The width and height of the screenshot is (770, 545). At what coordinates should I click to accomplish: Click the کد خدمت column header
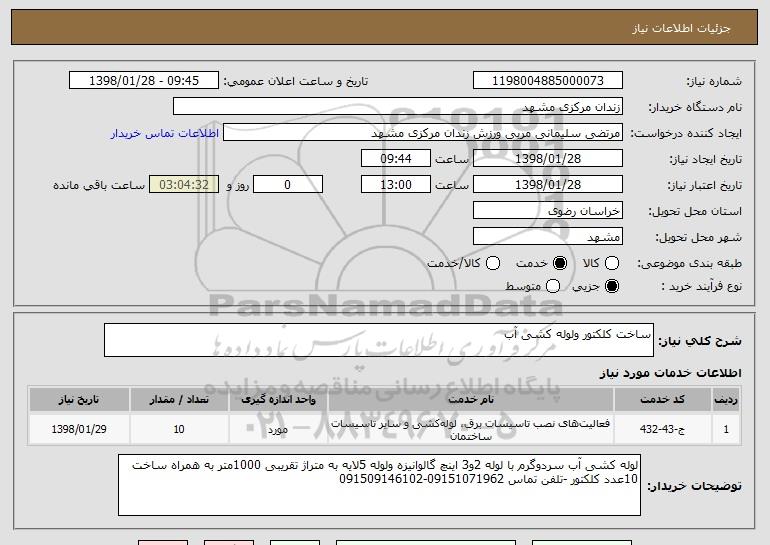coord(662,400)
